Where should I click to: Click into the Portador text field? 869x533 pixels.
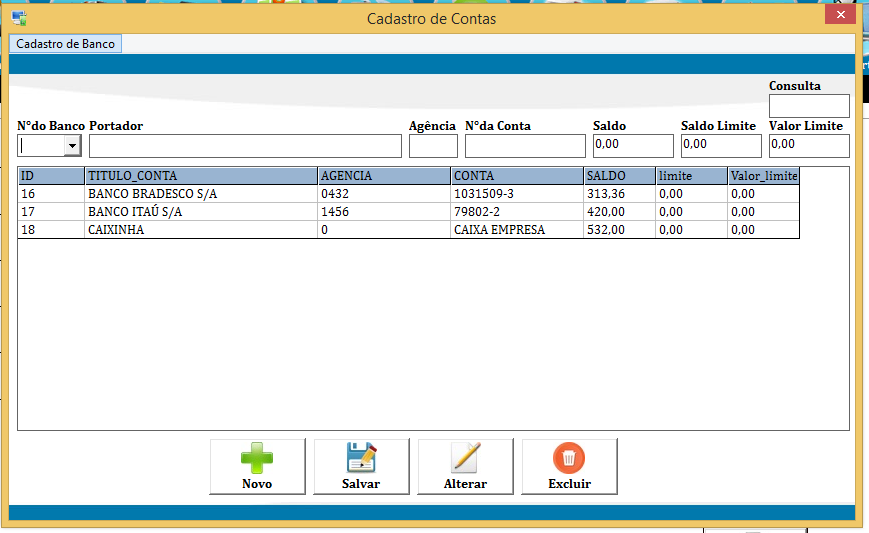click(245, 146)
